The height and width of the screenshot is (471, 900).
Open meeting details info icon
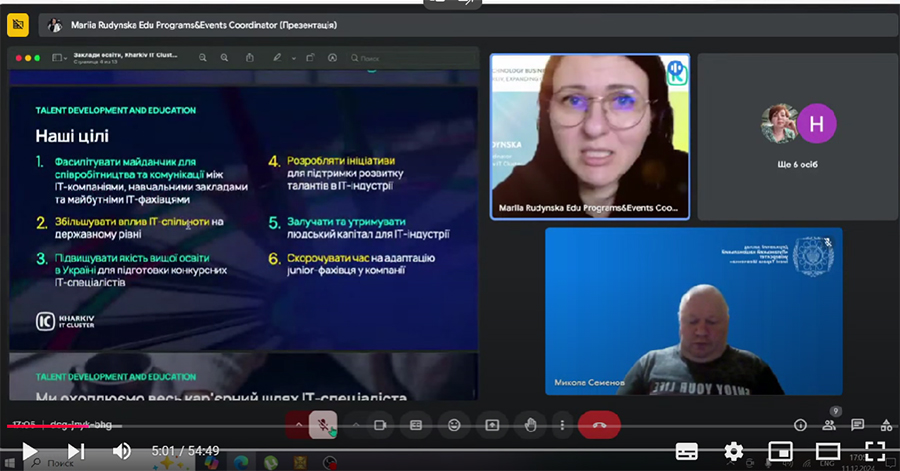pos(800,425)
